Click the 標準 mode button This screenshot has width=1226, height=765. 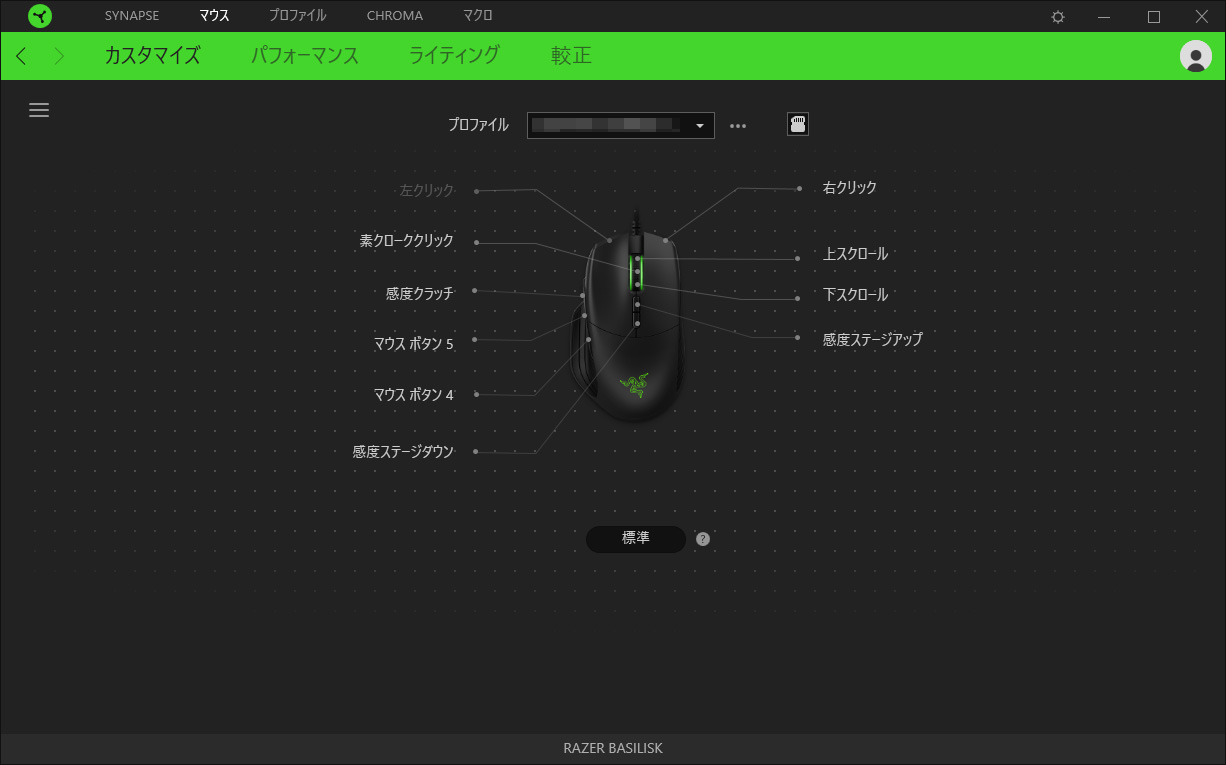tap(636, 539)
